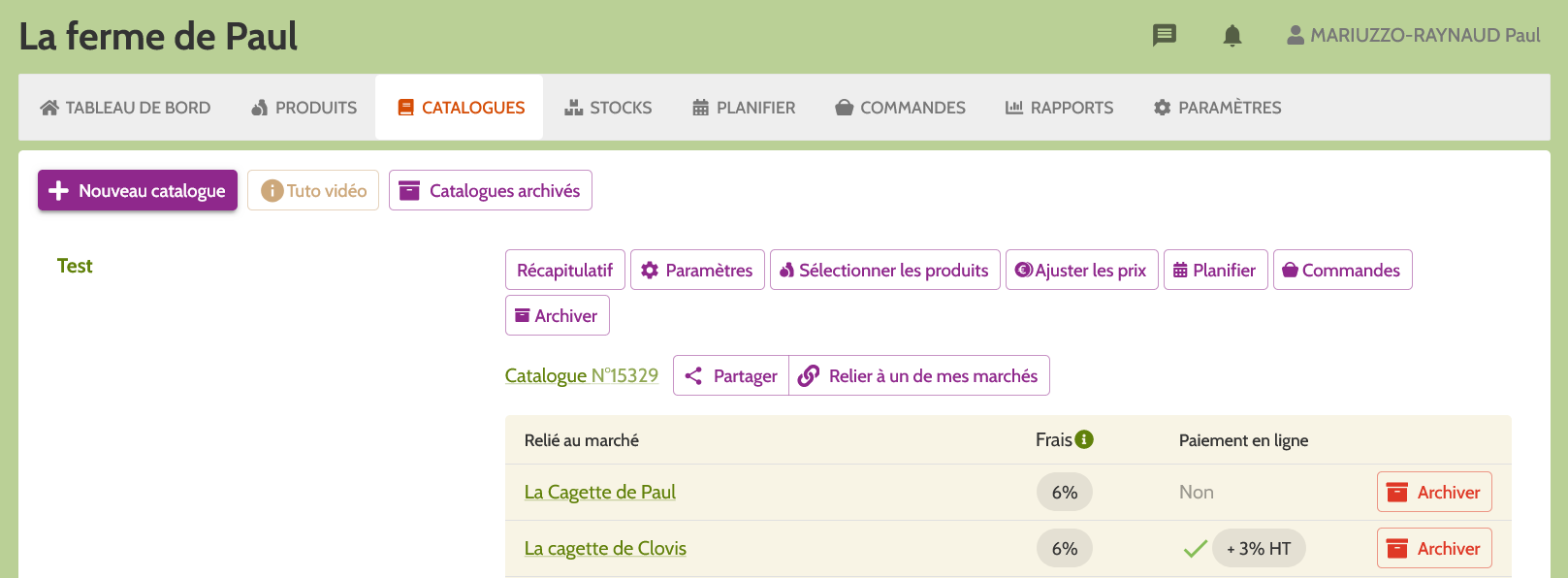Open the Test catalogue Paramètres button

tap(697, 271)
